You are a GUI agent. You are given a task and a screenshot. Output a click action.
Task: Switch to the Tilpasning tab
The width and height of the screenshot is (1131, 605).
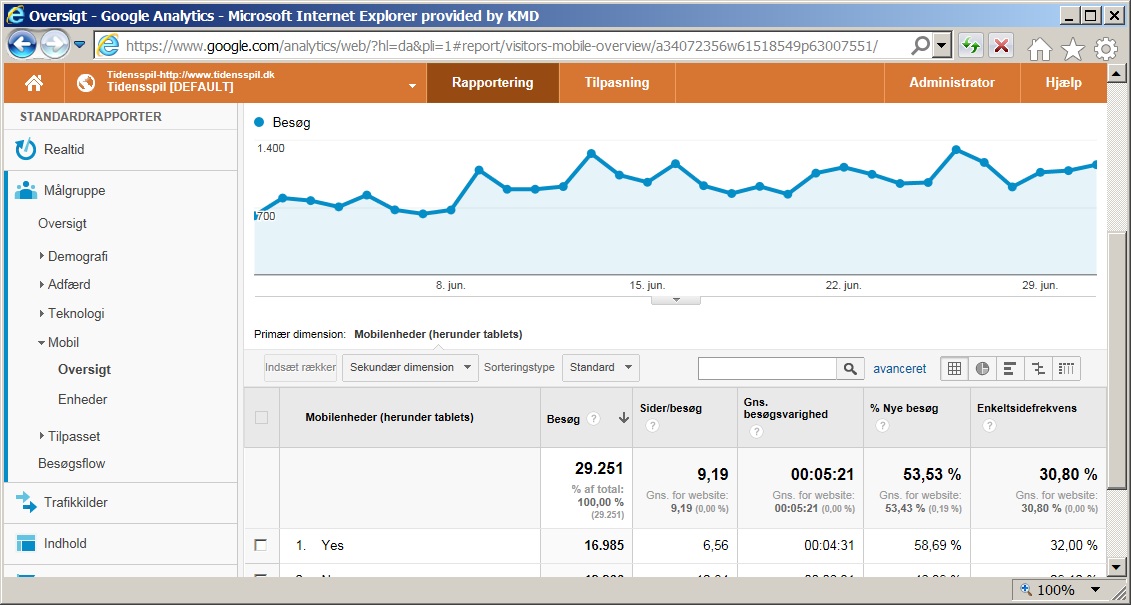pos(617,83)
